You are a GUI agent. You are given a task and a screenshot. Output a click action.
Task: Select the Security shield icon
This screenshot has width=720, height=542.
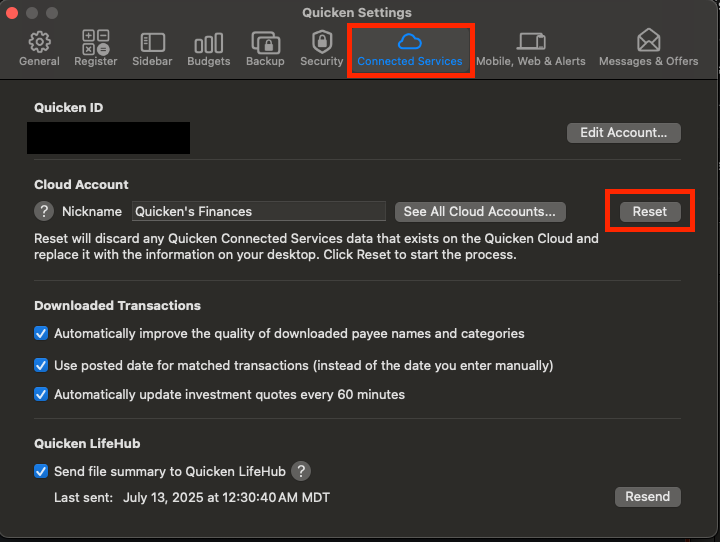[322, 41]
